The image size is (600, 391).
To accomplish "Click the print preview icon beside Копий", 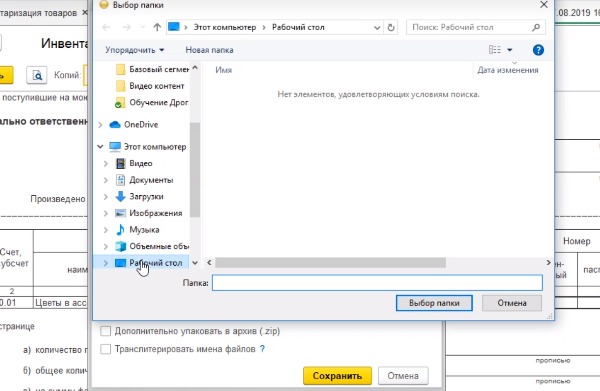I will tap(37, 75).
